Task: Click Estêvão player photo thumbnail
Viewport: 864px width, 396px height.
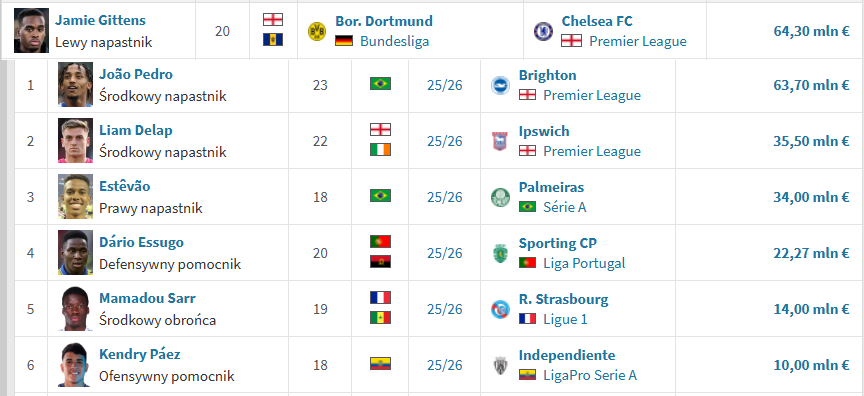Action: [x=75, y=197]
